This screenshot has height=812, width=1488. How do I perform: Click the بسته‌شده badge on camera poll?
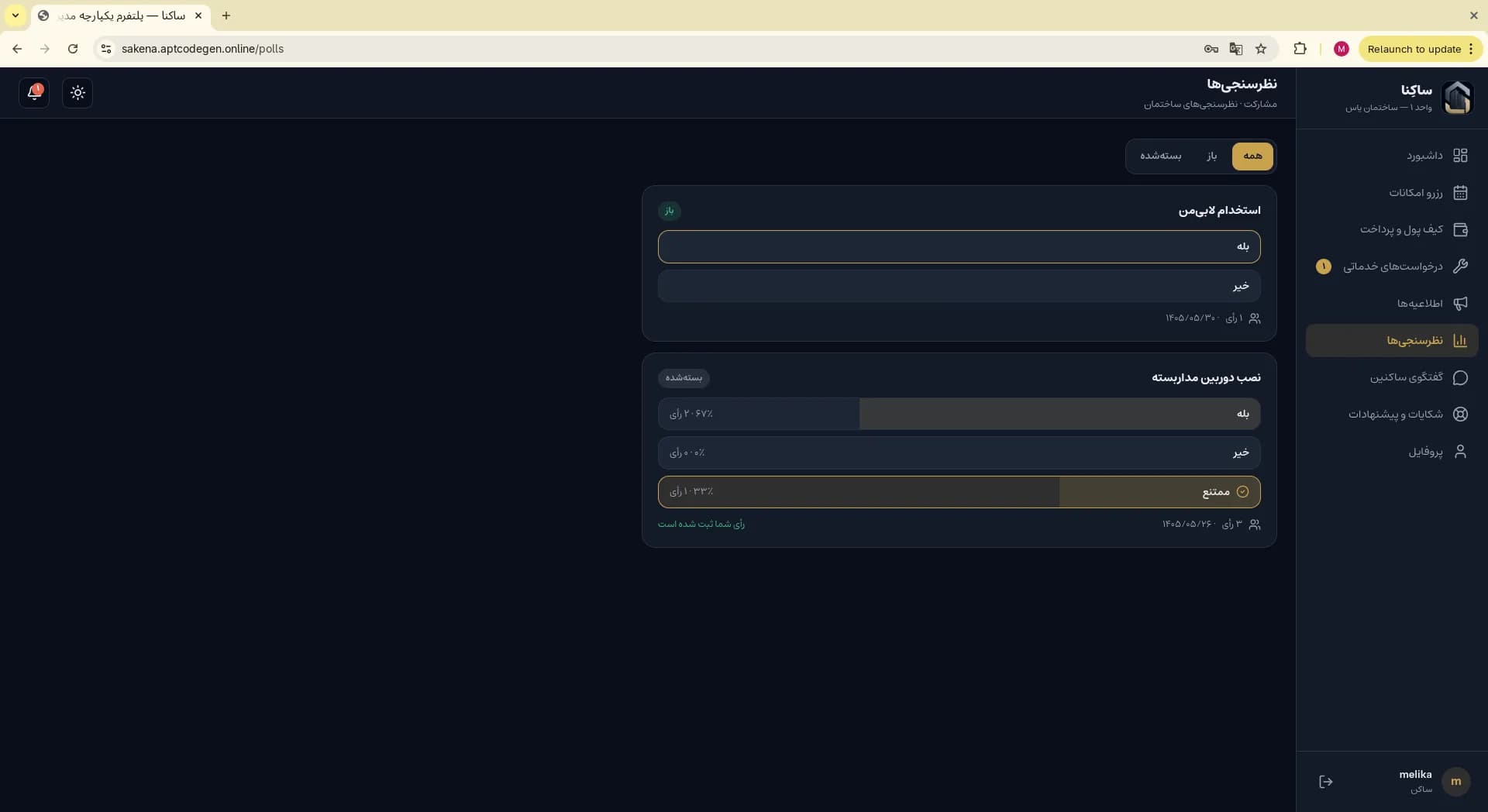(684, 378)
